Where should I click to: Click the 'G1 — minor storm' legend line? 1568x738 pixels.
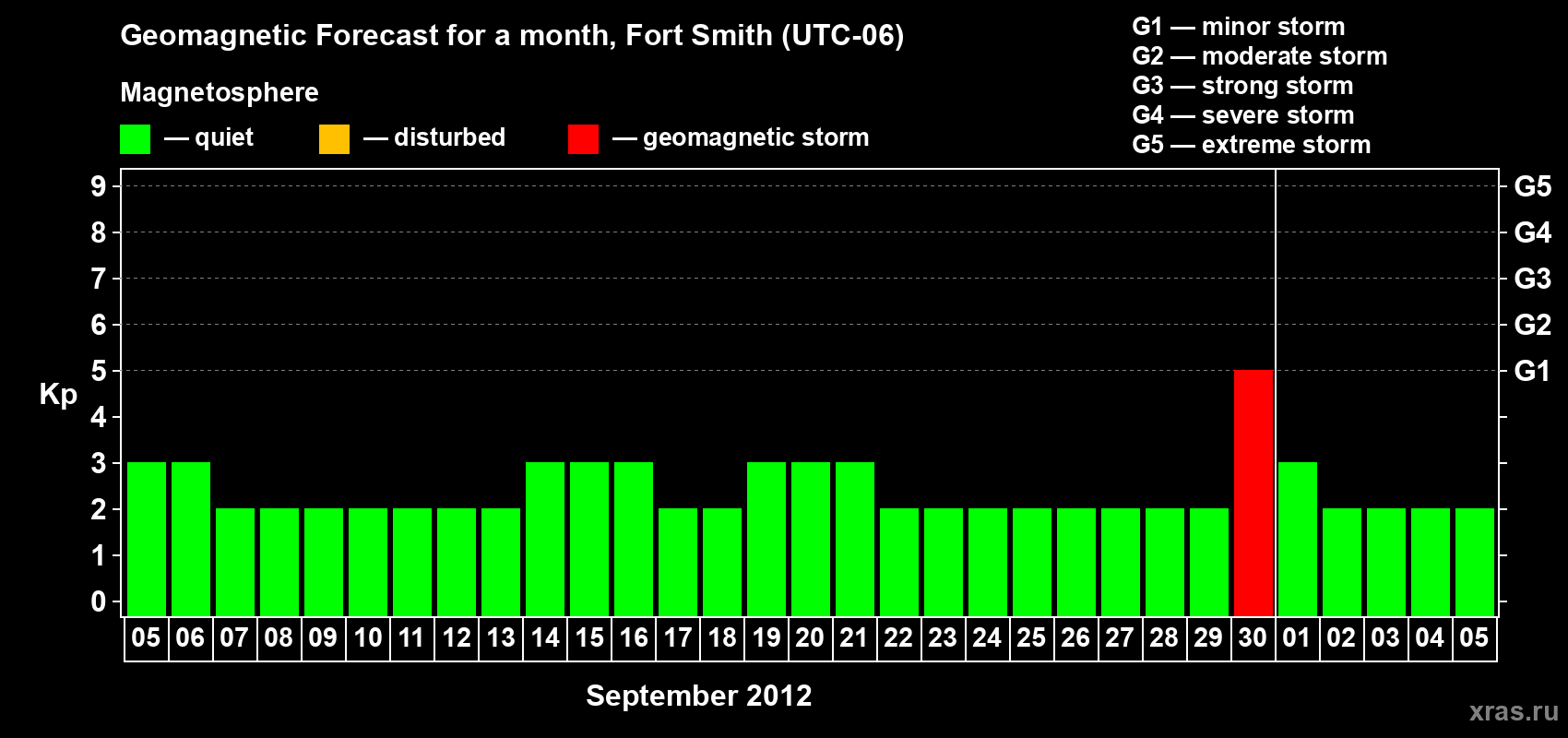(x=1239, y=27)
